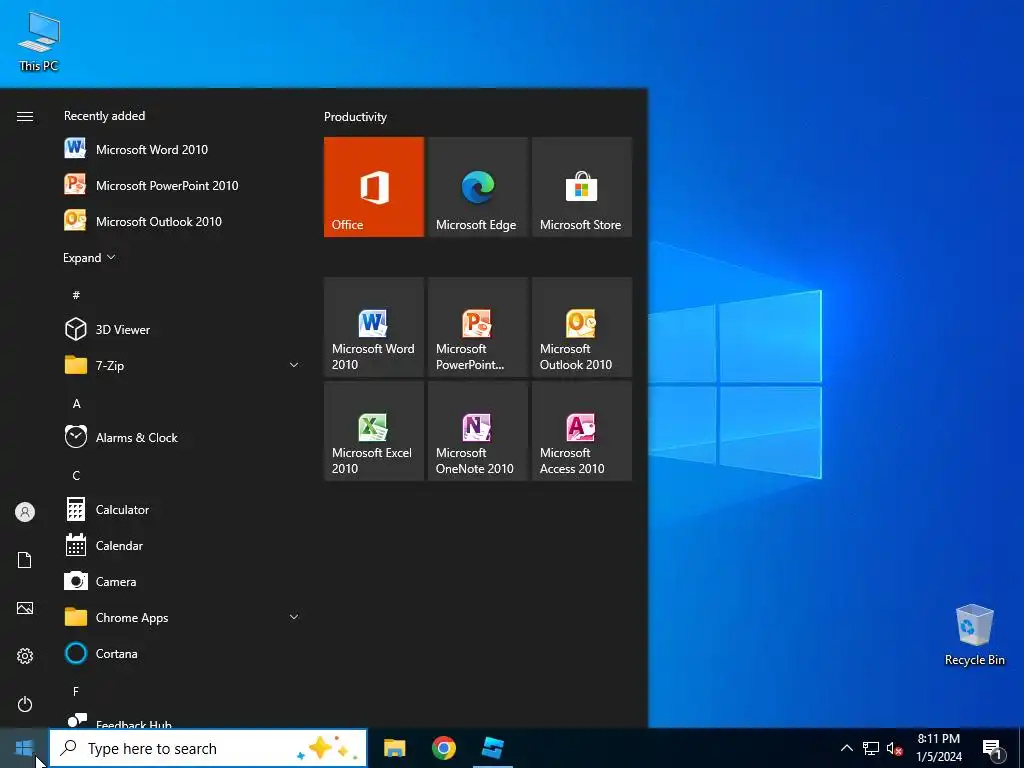Open Microsoft Outlook 2010 in Recently added
This screenshot has width=1024, height=768.
pyautogui.click(x=183, y=221)
